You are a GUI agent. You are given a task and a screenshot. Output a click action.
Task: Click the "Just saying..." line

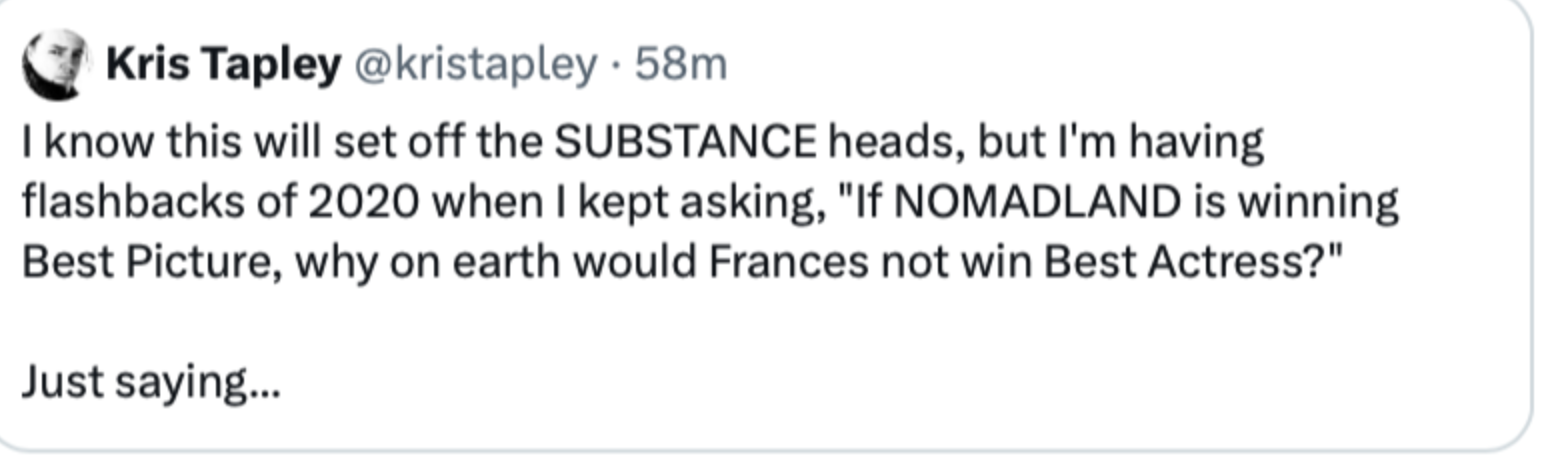click(x=150, y=381)
